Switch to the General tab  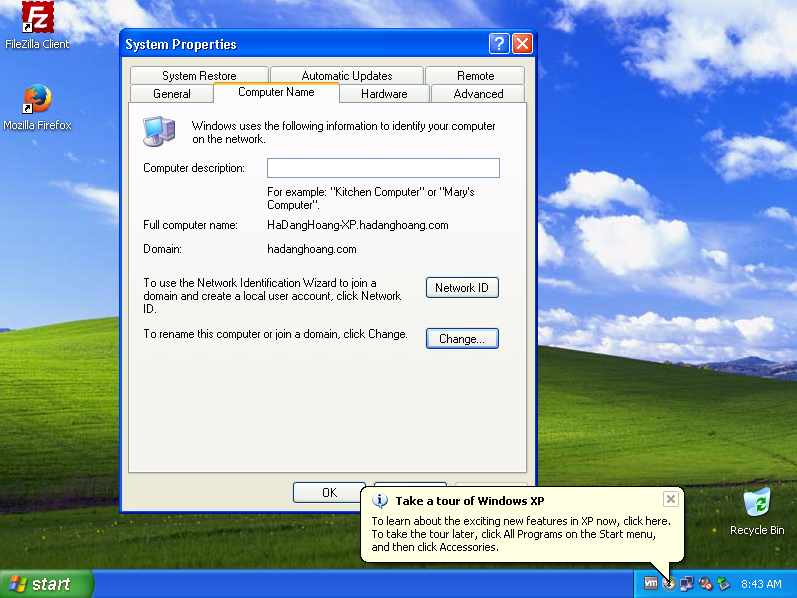(x=172, y=94)
